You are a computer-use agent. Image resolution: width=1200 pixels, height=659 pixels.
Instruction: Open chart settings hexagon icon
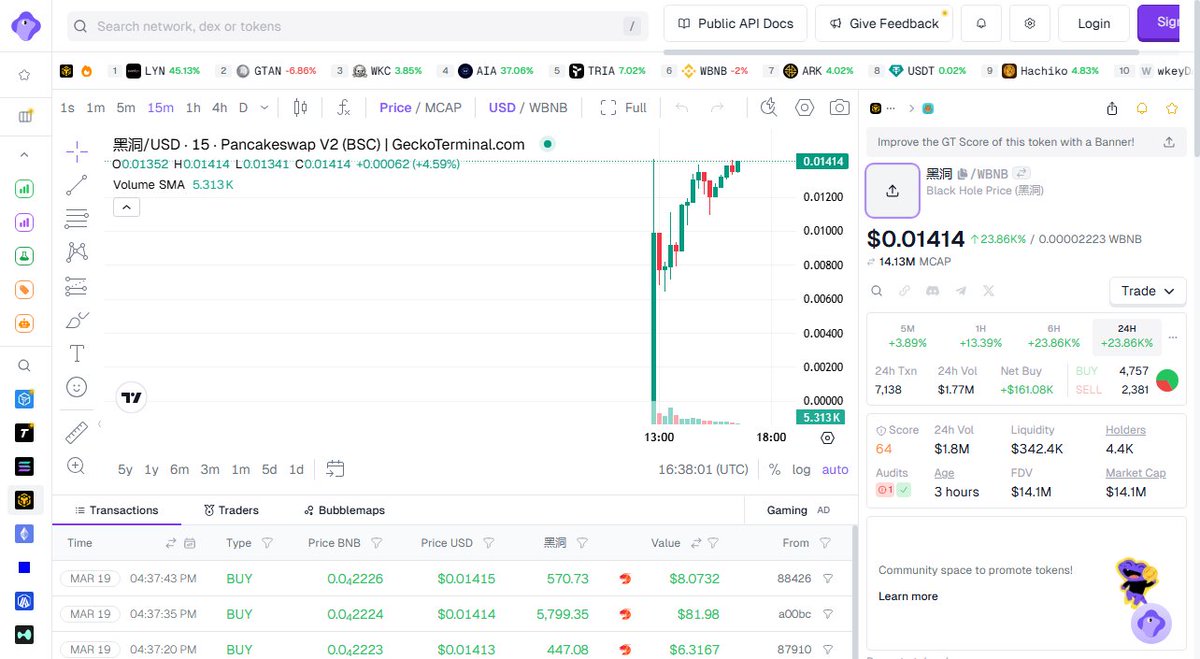805,107
